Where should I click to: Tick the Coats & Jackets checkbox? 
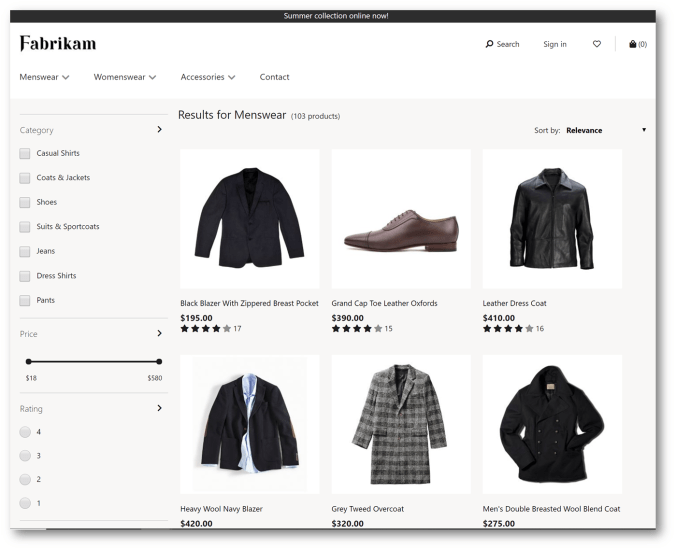25,178
